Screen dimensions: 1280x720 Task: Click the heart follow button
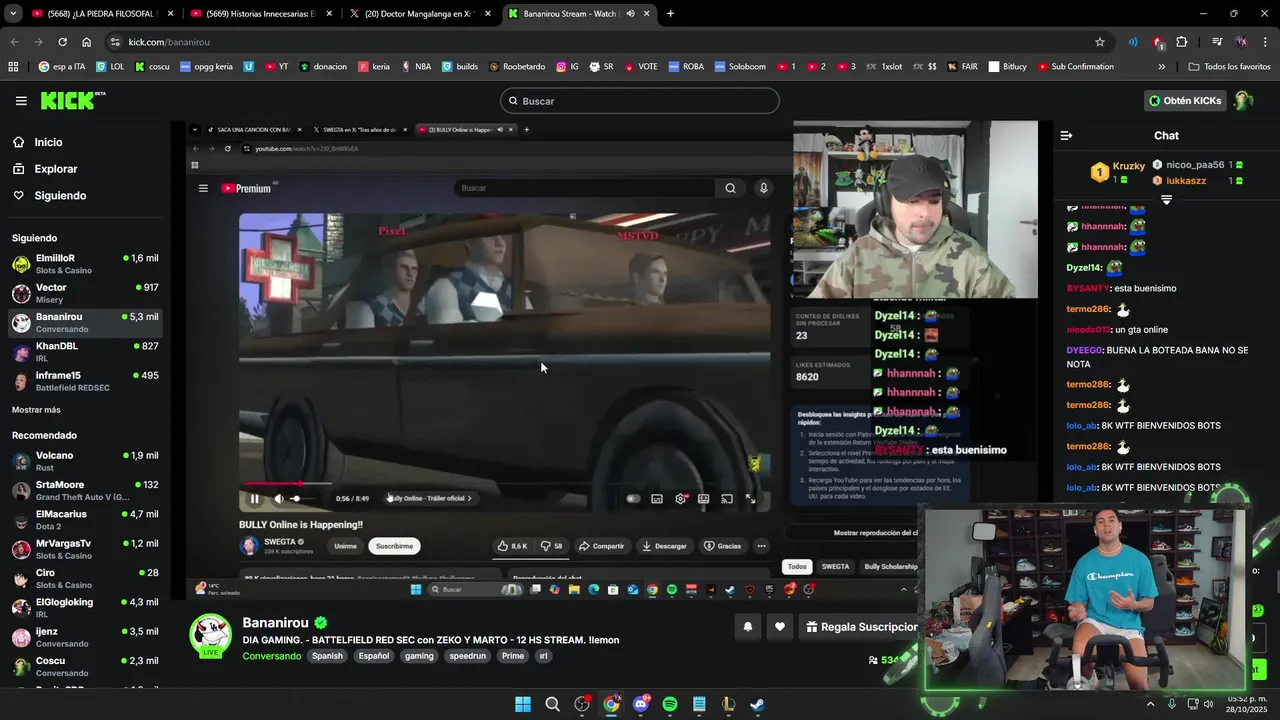(780, 627)
